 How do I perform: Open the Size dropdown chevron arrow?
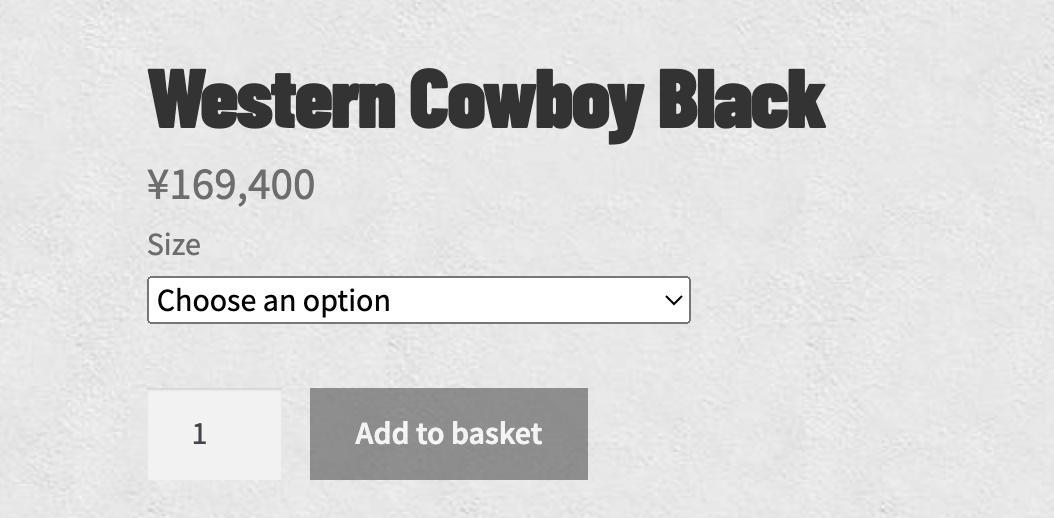[674, 300]
